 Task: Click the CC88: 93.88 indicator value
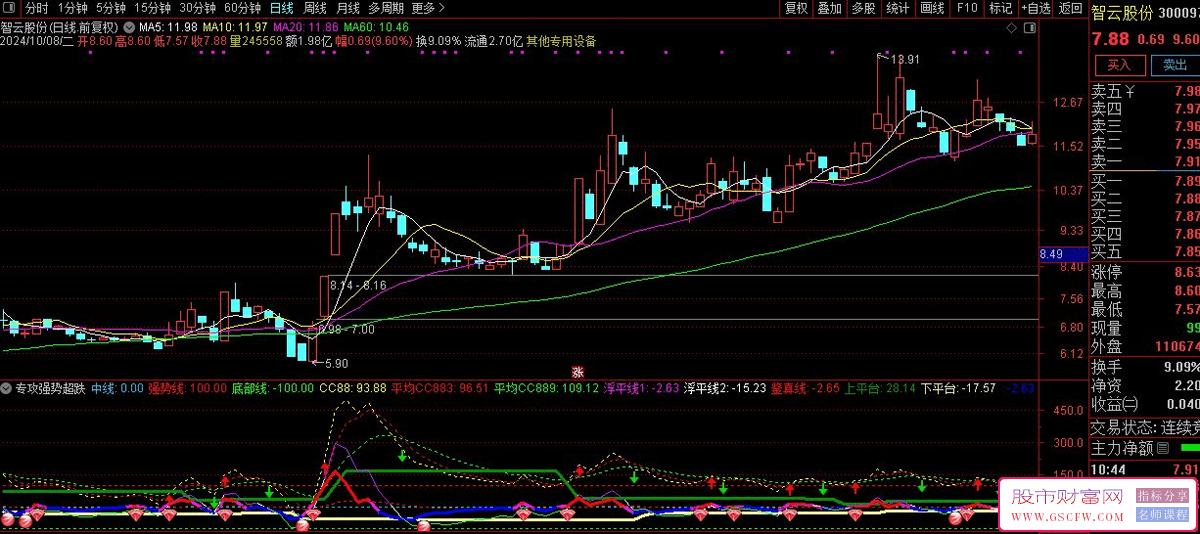coord(352,388)
